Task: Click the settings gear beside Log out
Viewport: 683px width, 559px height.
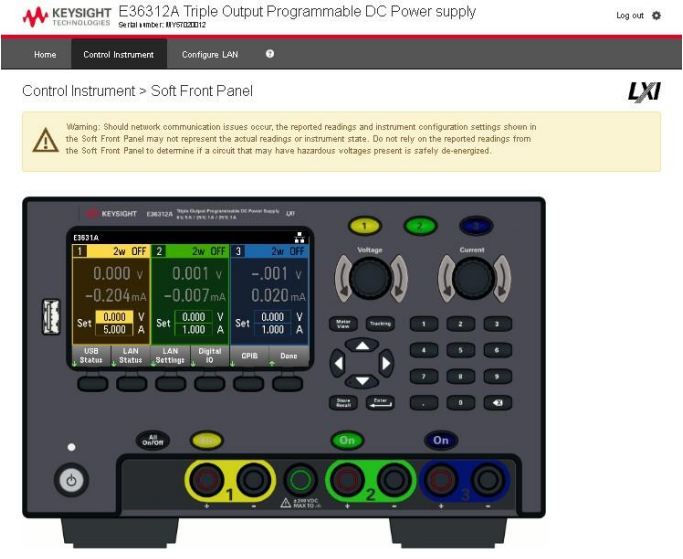Action: 657,16
